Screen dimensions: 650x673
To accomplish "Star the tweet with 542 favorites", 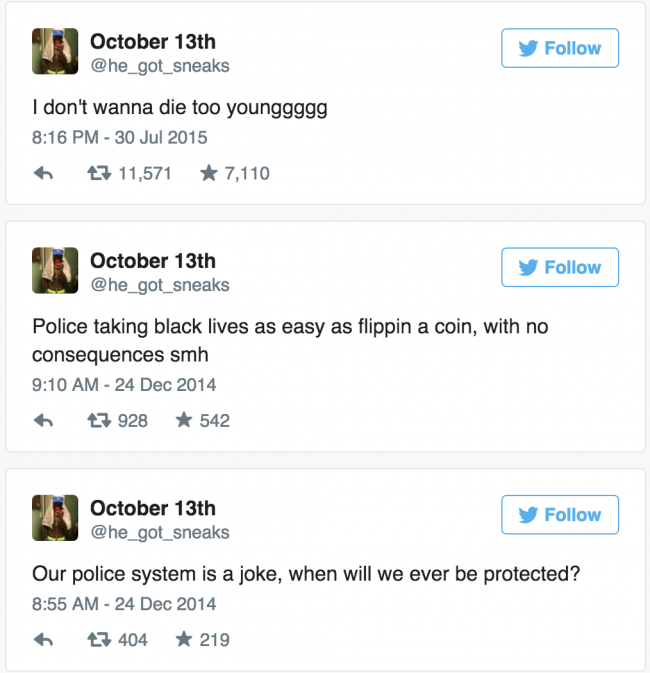I will coord(184,420).
